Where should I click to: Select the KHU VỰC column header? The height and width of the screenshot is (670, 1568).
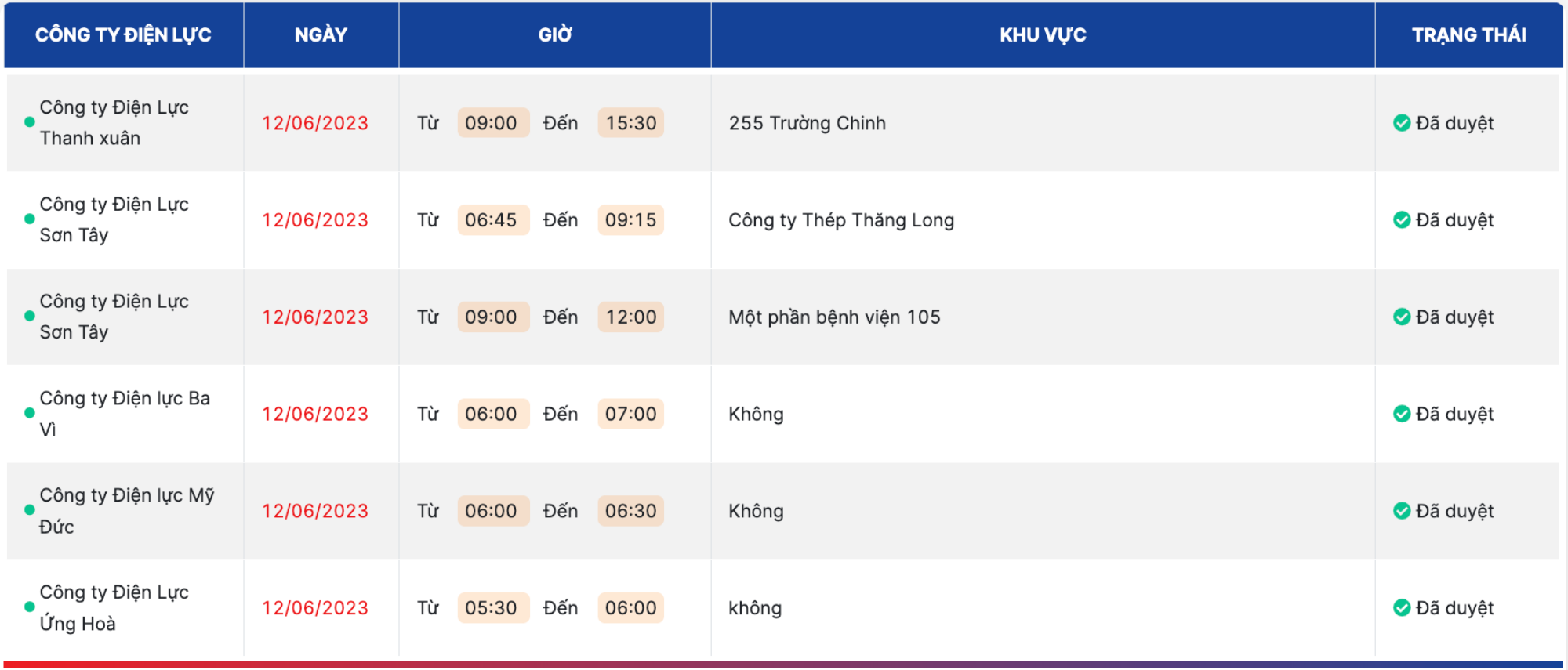pyautogui.click(x=1043, y=34)
